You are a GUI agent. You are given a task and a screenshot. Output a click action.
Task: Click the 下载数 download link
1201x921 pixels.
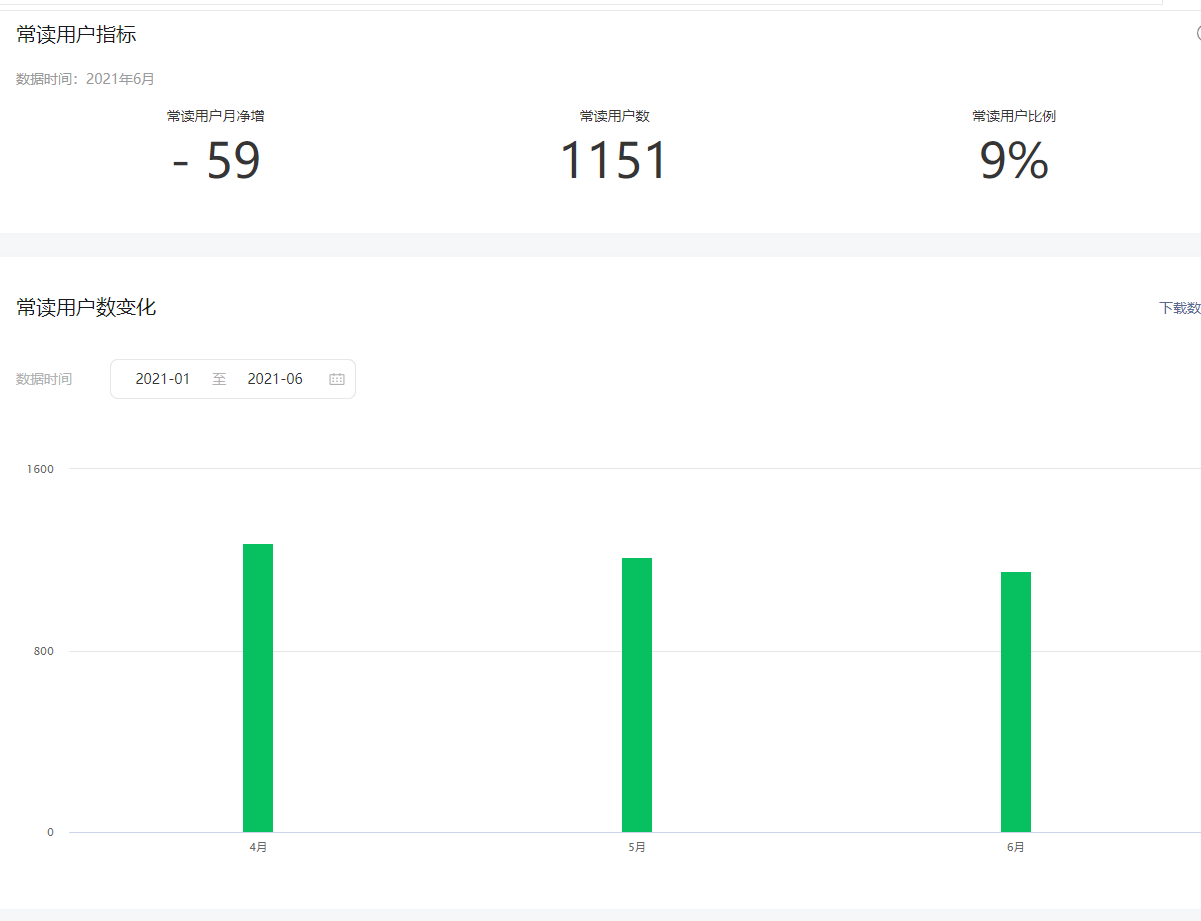[1180, 308]
